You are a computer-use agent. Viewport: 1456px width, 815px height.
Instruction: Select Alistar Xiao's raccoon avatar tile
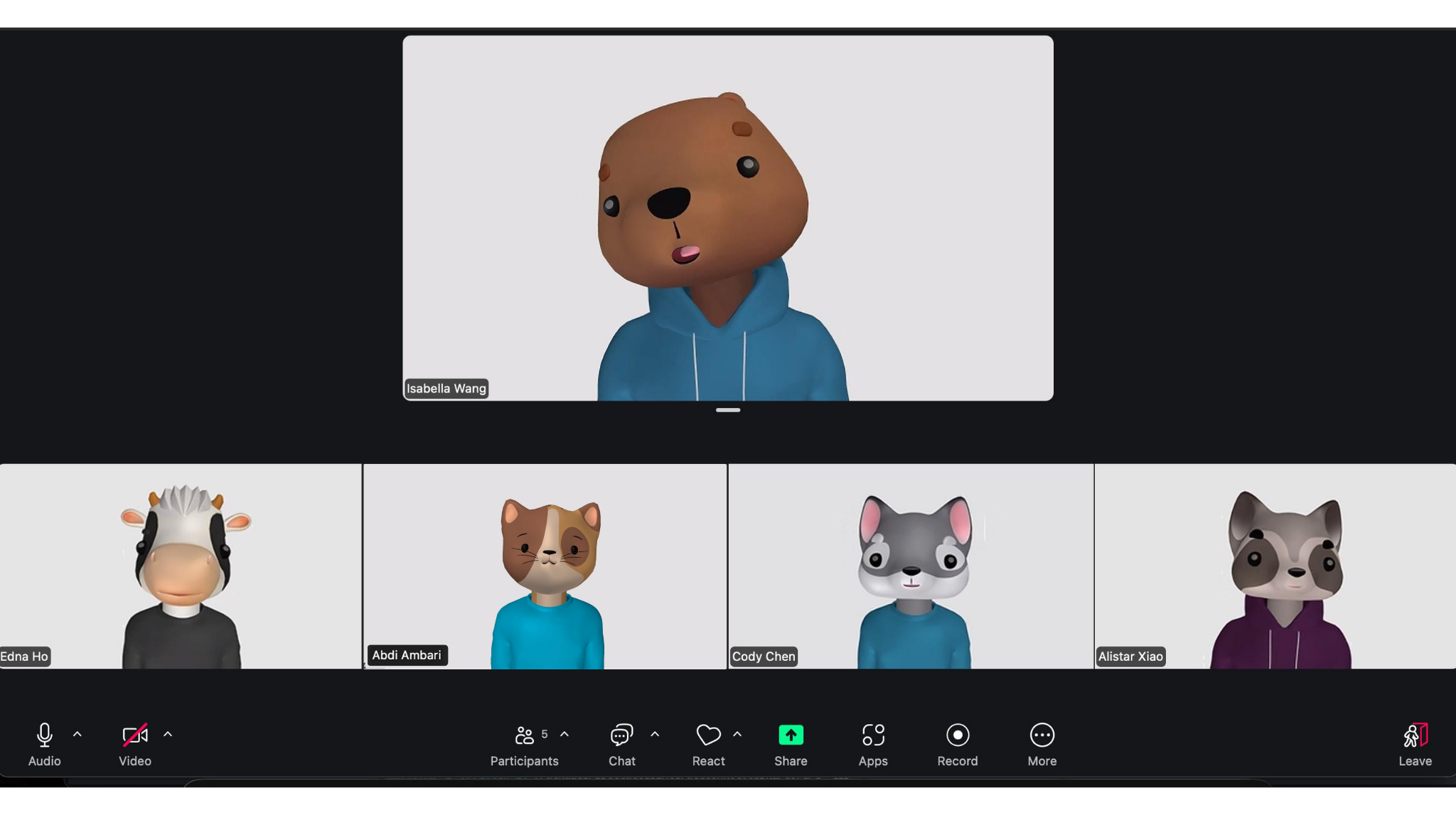tap(1275, 566)
